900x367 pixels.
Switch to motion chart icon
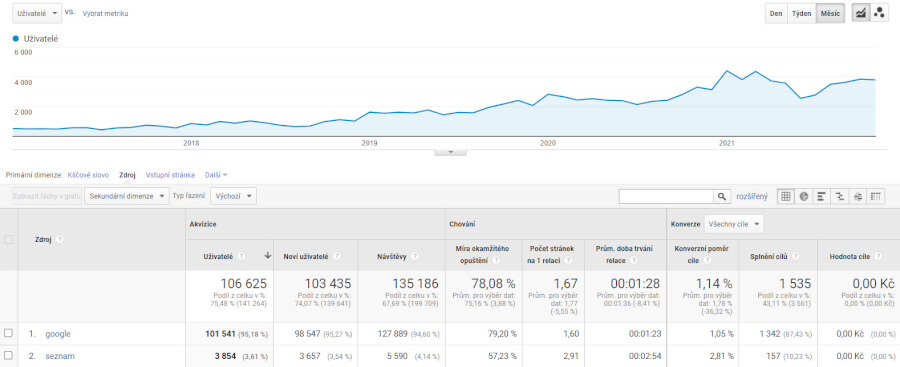(x=879, y=14)
